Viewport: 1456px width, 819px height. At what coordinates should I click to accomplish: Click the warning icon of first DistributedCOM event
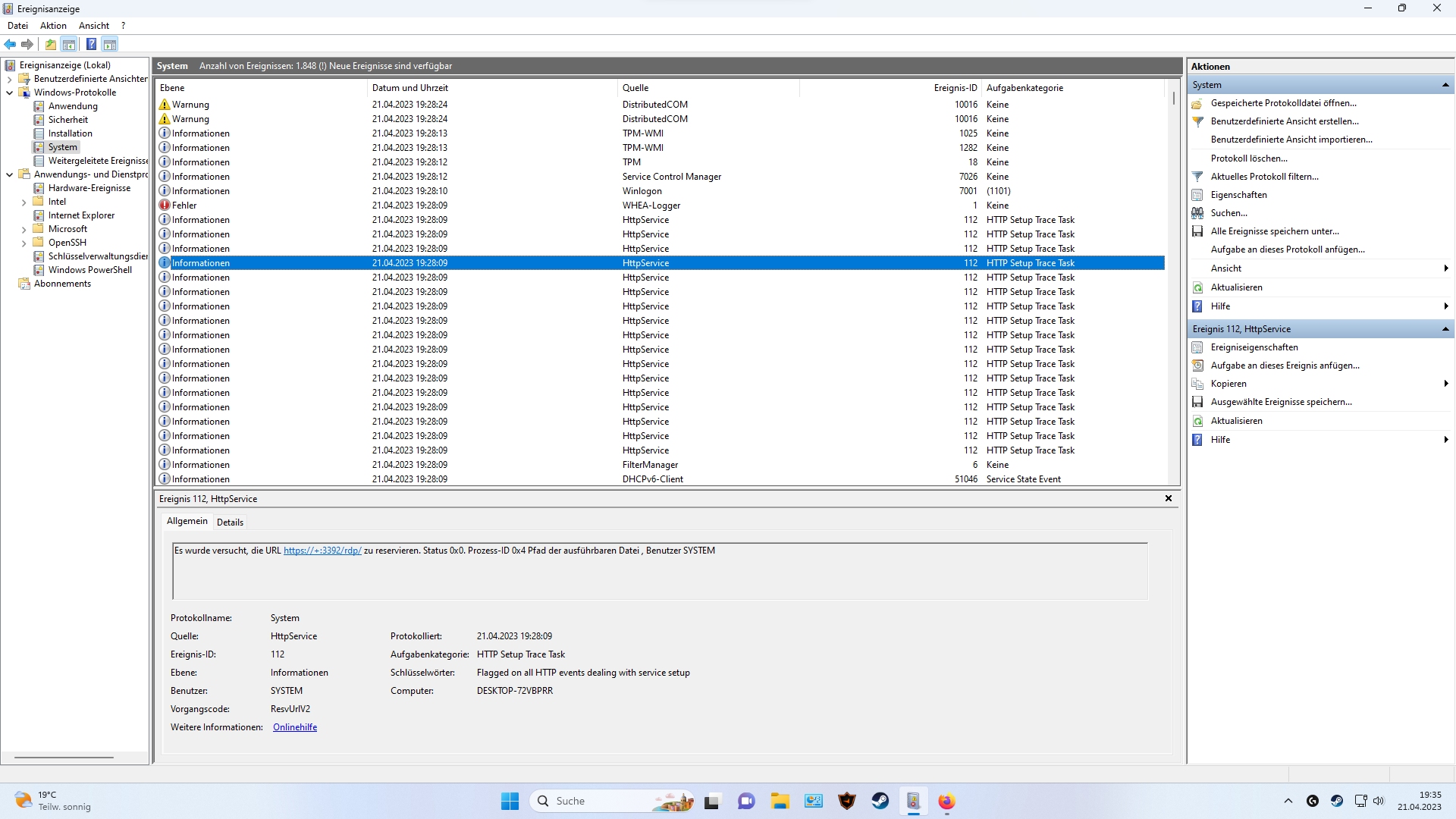165,105
